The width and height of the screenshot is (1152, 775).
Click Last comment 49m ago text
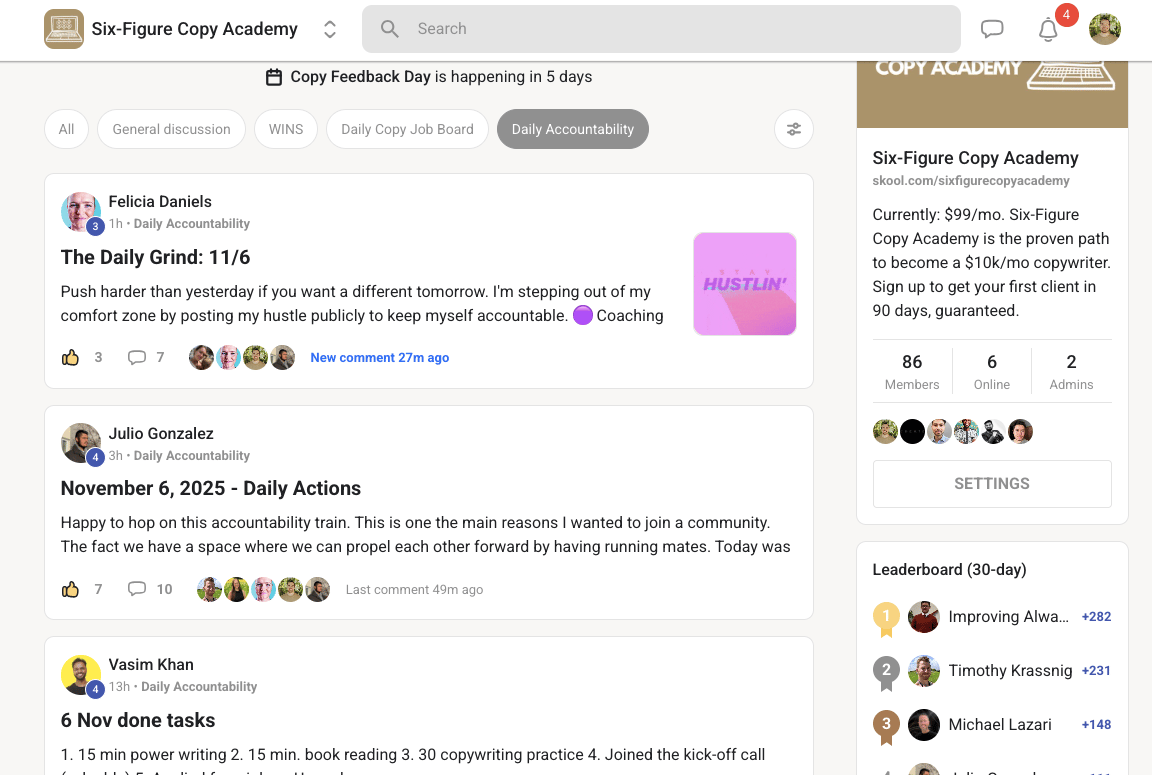click(414, 589)
